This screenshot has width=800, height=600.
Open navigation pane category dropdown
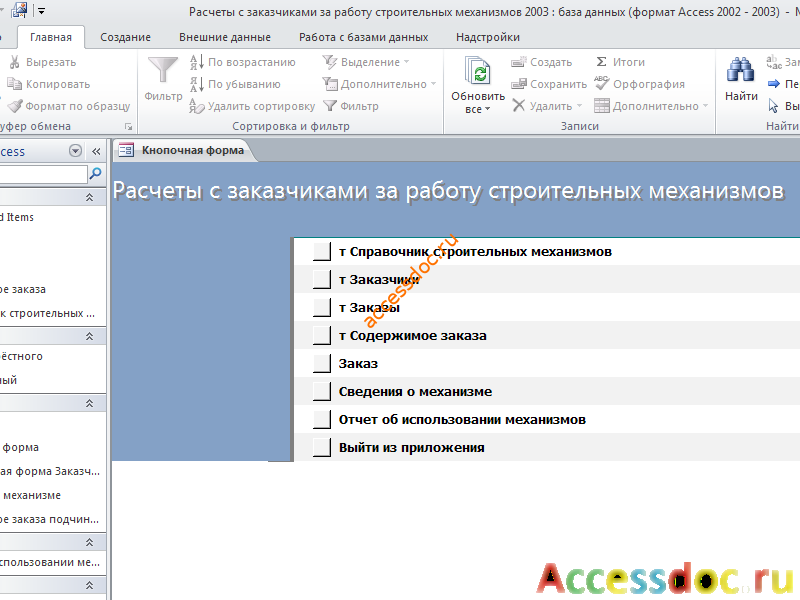76,151
